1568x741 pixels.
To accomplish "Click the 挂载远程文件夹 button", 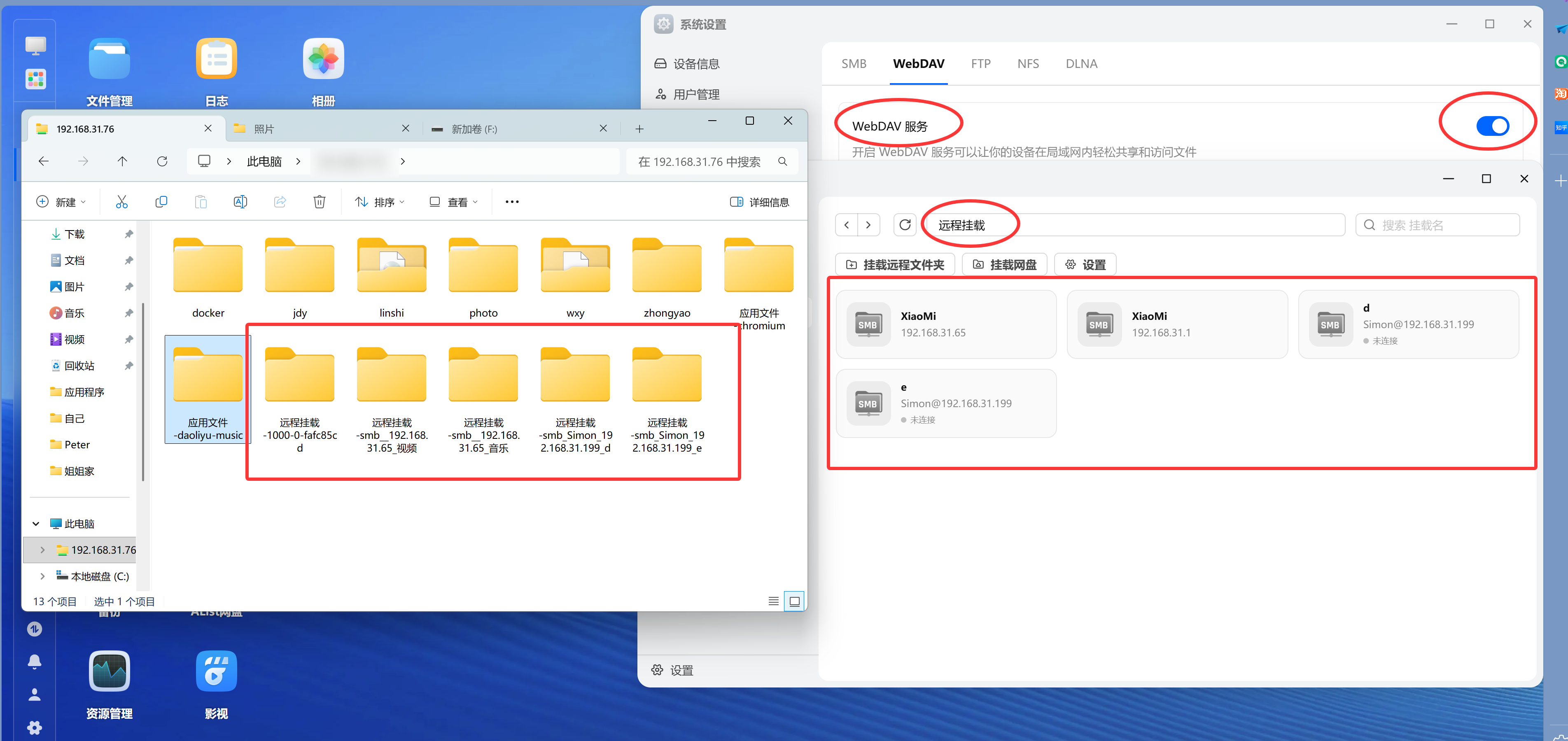I will pyautogui.click(x=895, y=264).
